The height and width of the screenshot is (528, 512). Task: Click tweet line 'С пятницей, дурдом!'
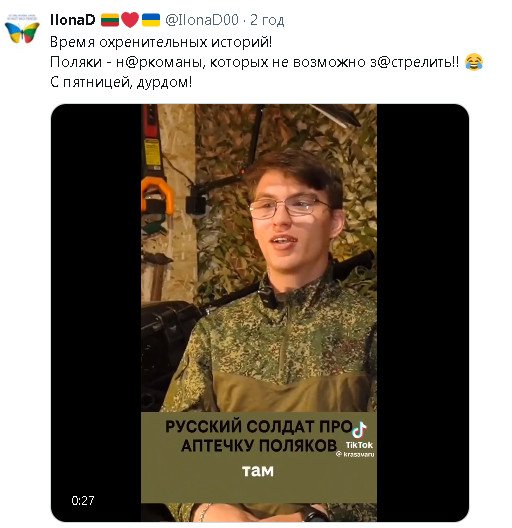(x=121, y=82)
